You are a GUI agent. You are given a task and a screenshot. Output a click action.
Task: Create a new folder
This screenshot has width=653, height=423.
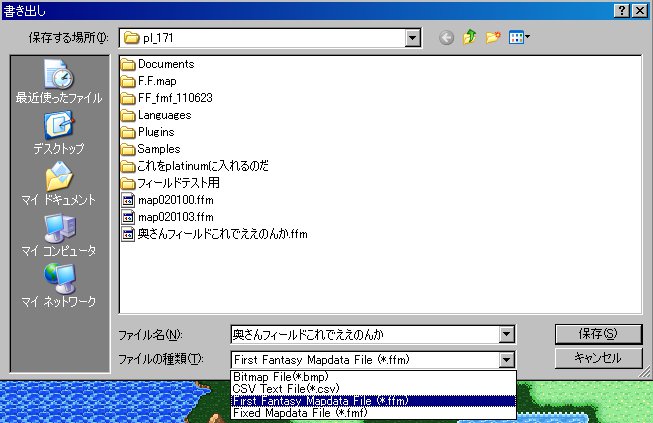pyautogui.click(x=493, y=37)
